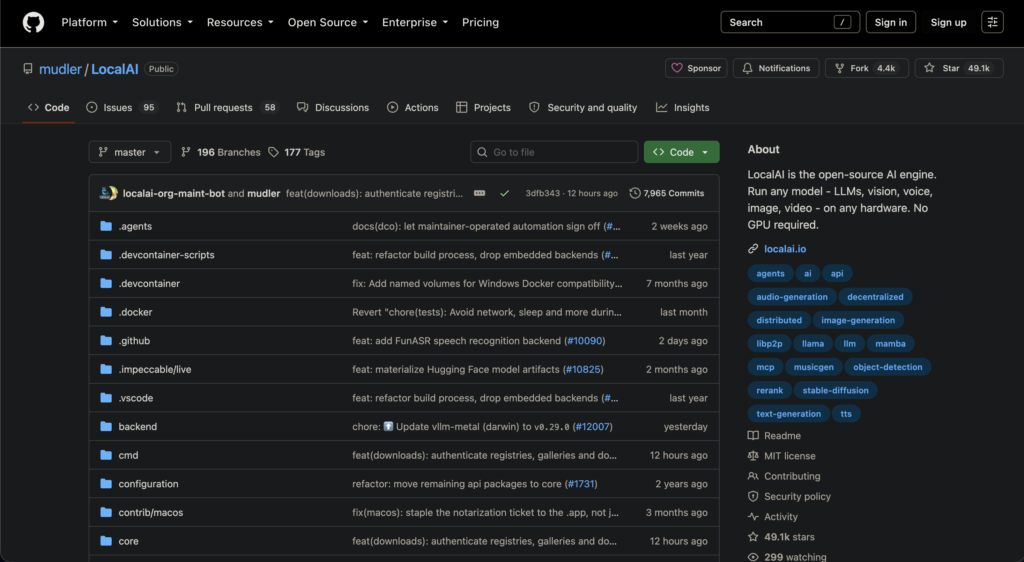Click the MIT license scale icon
Screen dimensions: 1024x562
[x=753, y=456]
